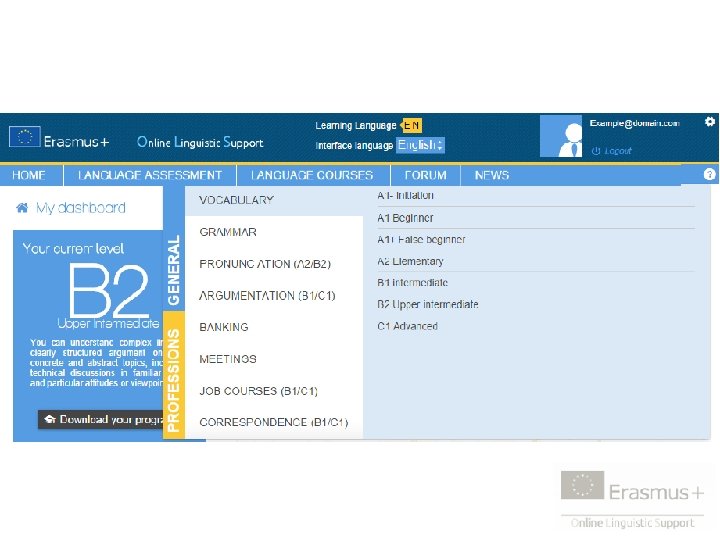
Task: Select CORRESPONDENCE (B1/C1) category
Action: 274,422
